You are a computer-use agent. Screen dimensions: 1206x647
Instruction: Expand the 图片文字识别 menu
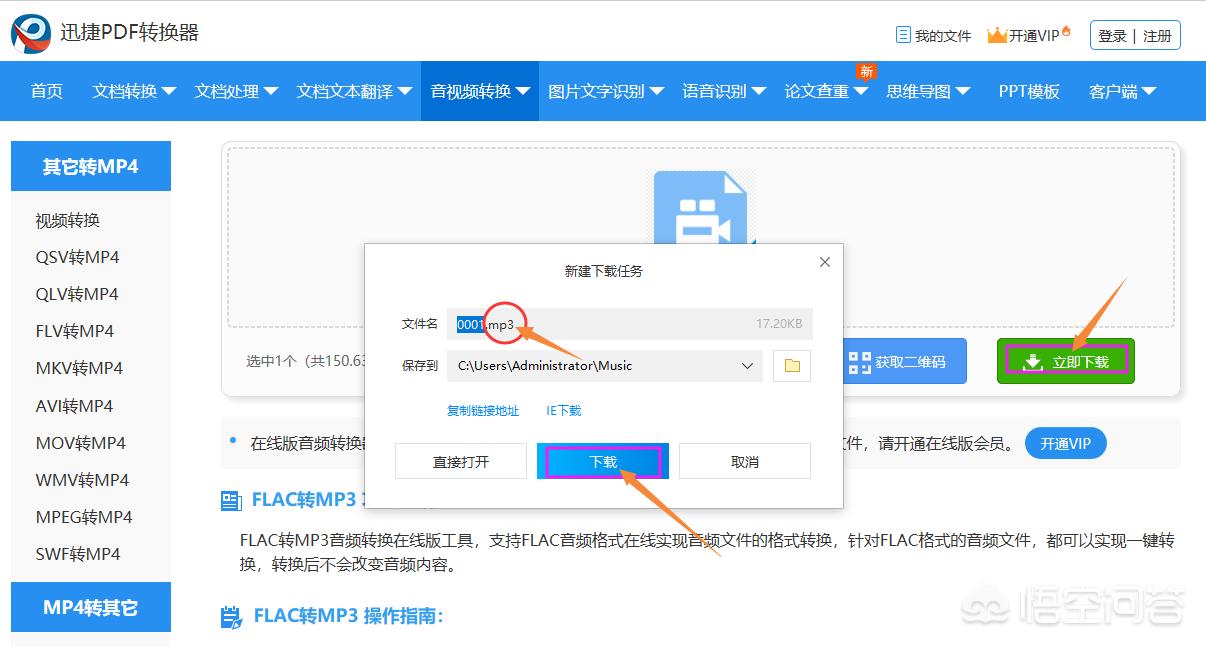coord(606,91)
